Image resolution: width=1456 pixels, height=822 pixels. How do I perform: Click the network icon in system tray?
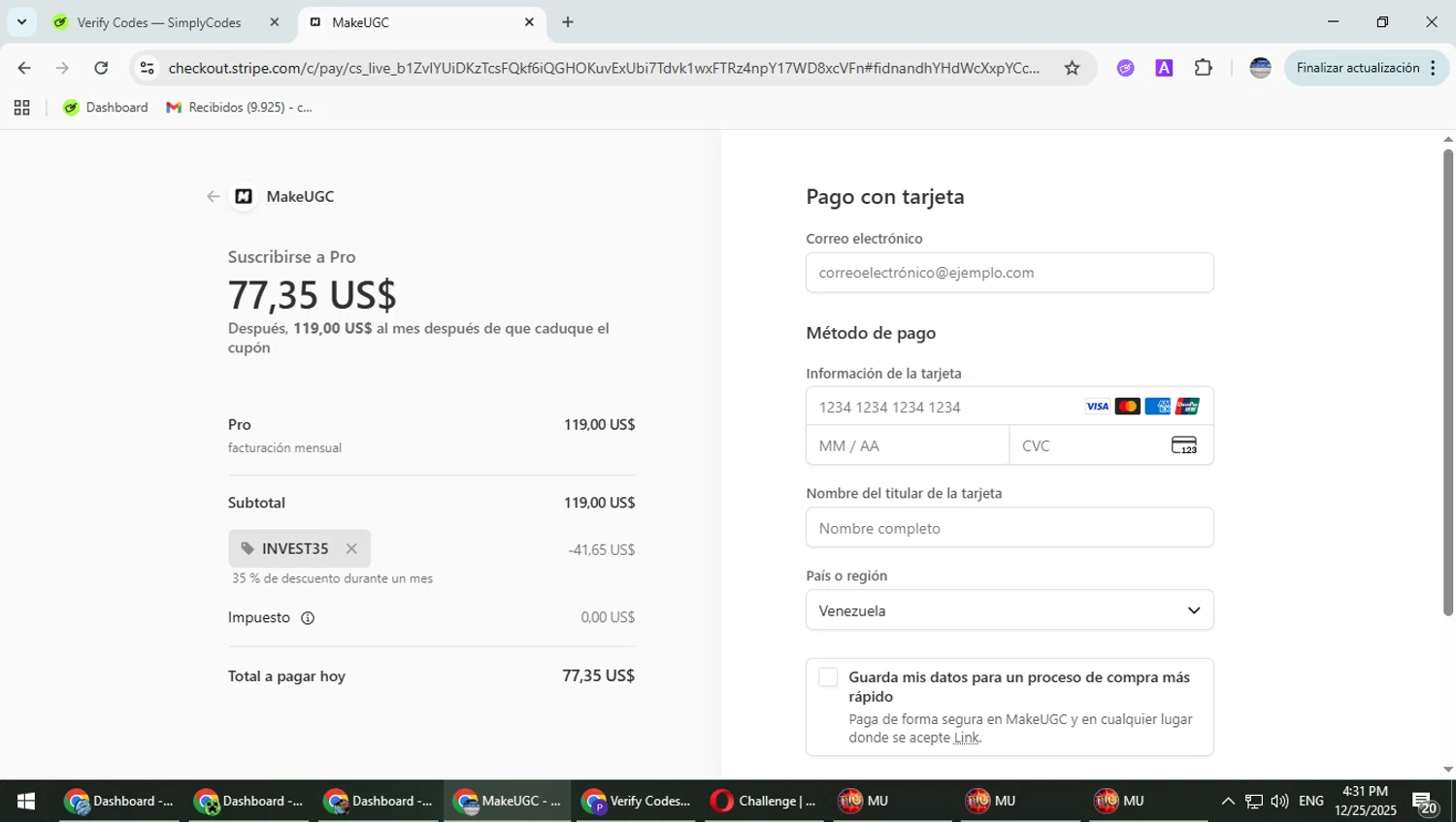pyautogui.click(x=1254, y=801)
